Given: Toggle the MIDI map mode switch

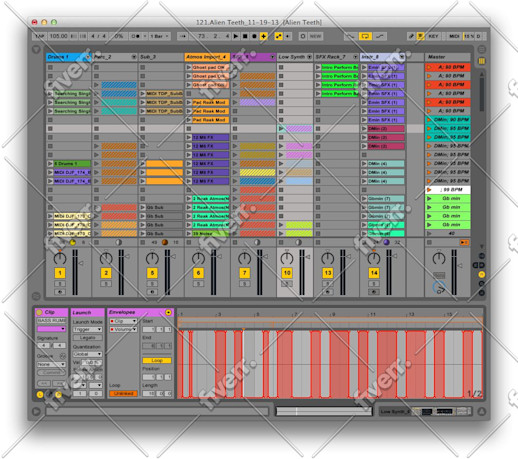Looking at the screenshot, I should click(454, 36).
